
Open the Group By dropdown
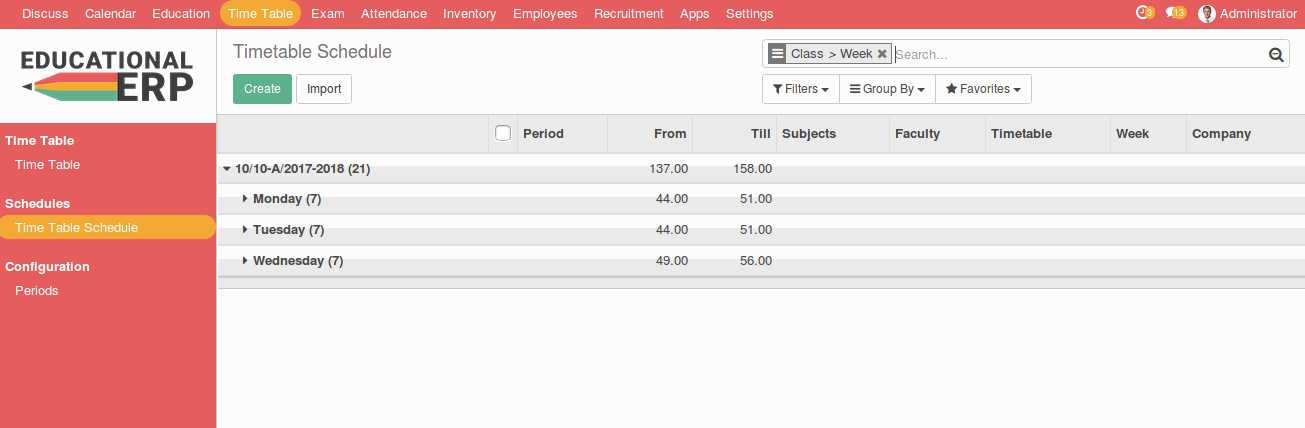[x=887, y=89]
